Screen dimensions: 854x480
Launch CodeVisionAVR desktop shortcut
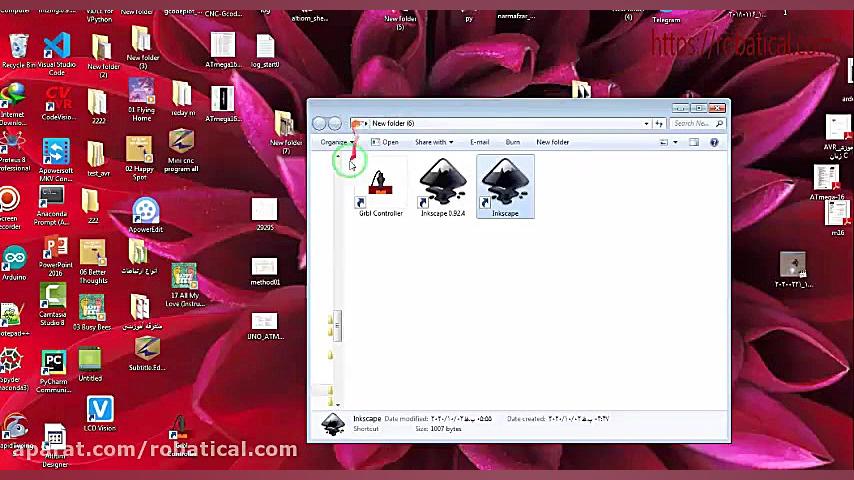(58, 102)
